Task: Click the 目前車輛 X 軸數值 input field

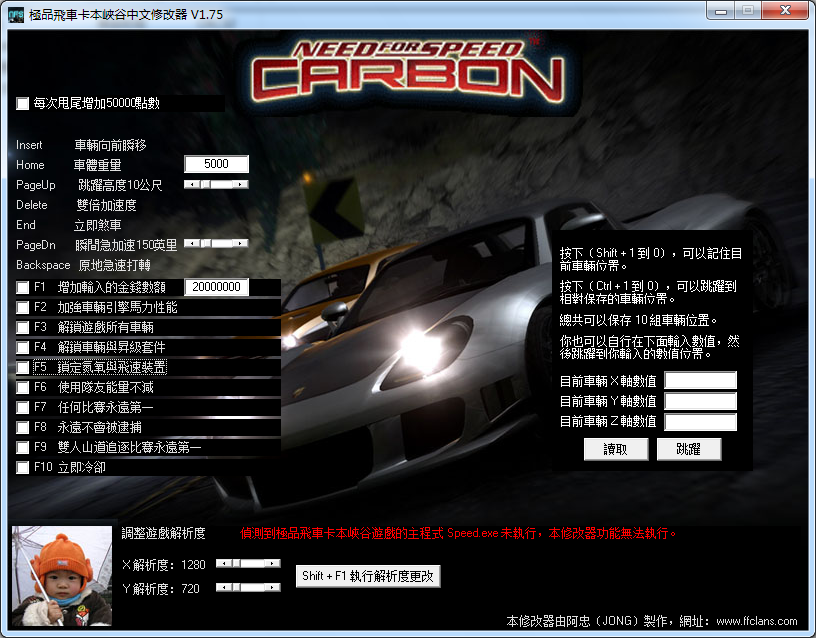Action: point(700,380)
